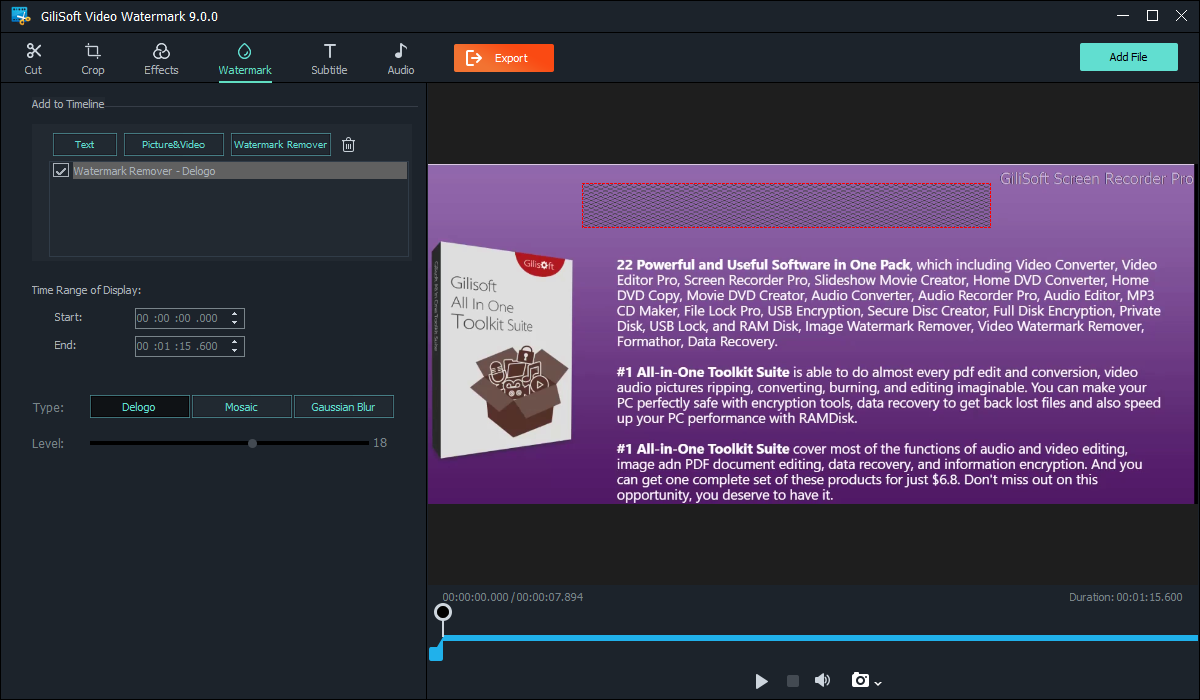Click the Level slider handle
This screenshot has width=1200, height=700.
tap(252, 443)
